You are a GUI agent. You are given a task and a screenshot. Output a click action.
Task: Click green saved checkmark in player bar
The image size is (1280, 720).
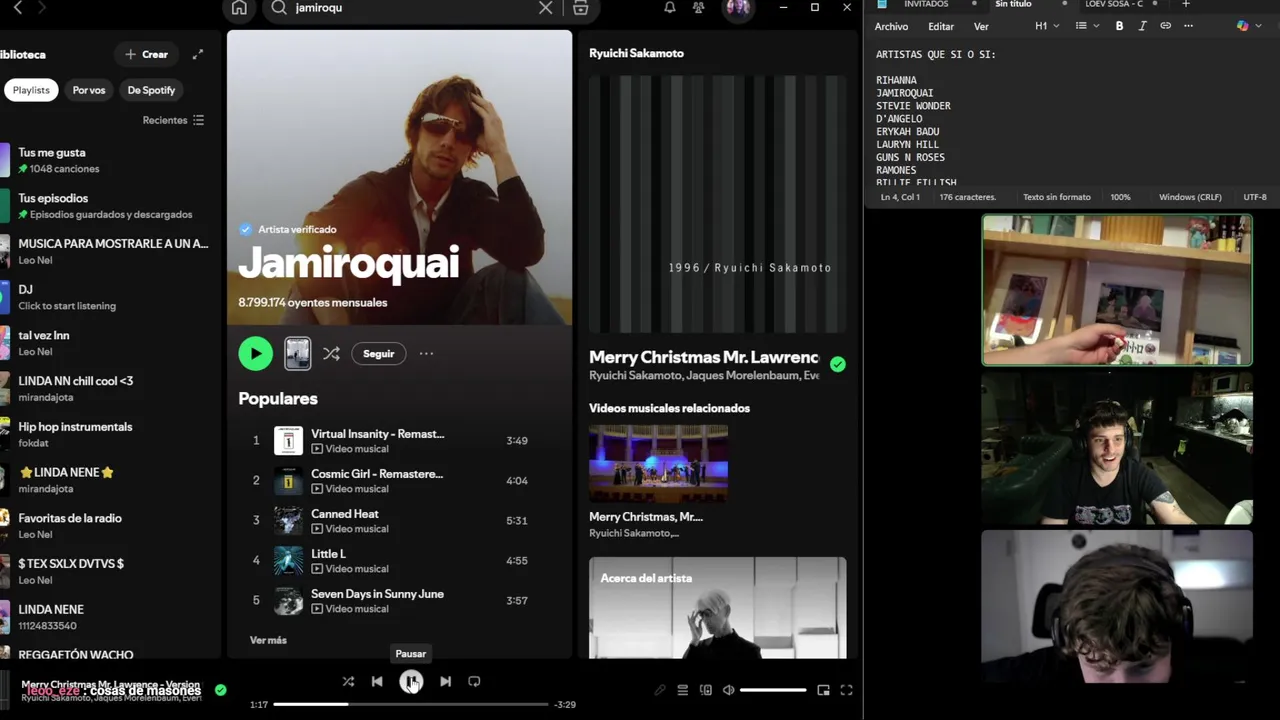click(x=221, y=689)
